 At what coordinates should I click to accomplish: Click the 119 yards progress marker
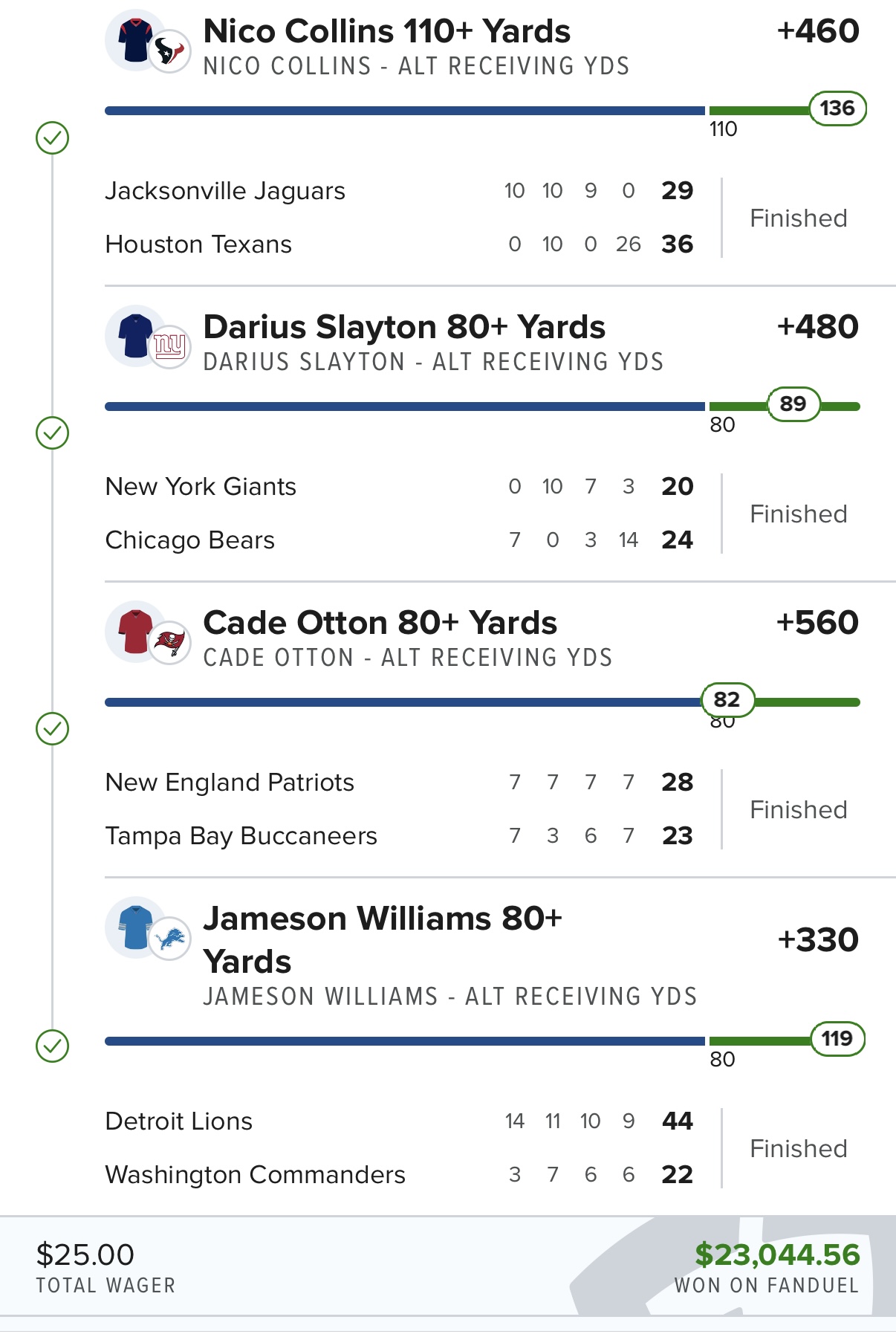click(837, 1038)
